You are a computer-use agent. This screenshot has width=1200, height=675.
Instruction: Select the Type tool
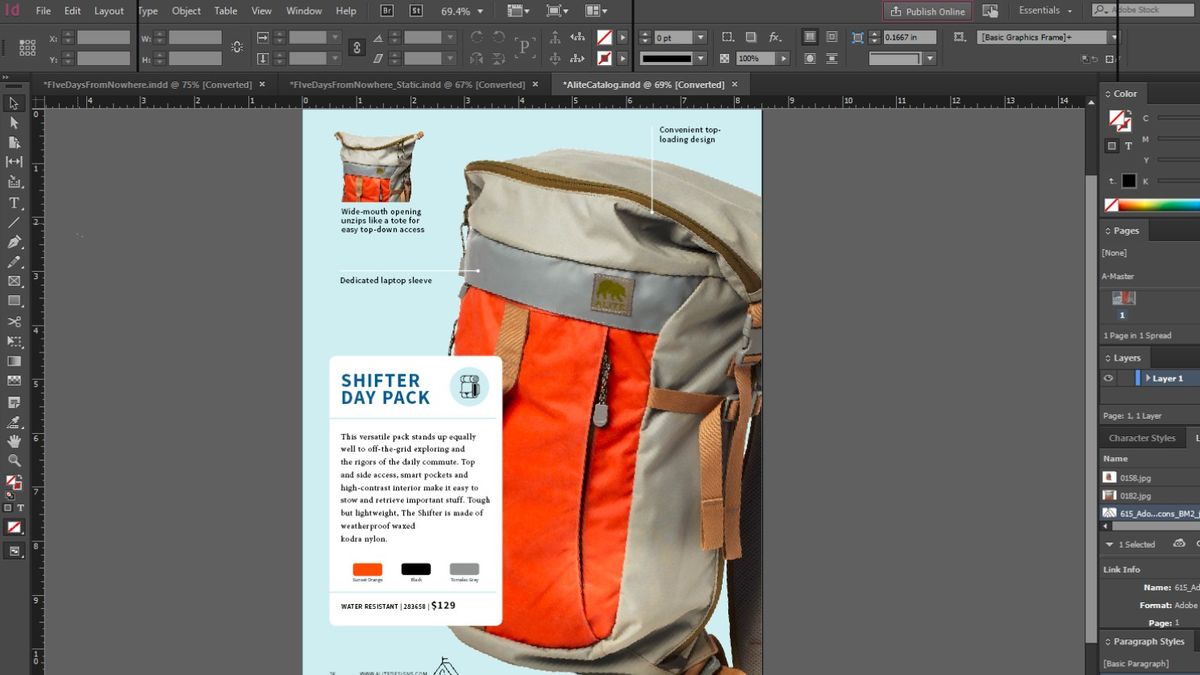pyautogui.click(x=14, y=203)
